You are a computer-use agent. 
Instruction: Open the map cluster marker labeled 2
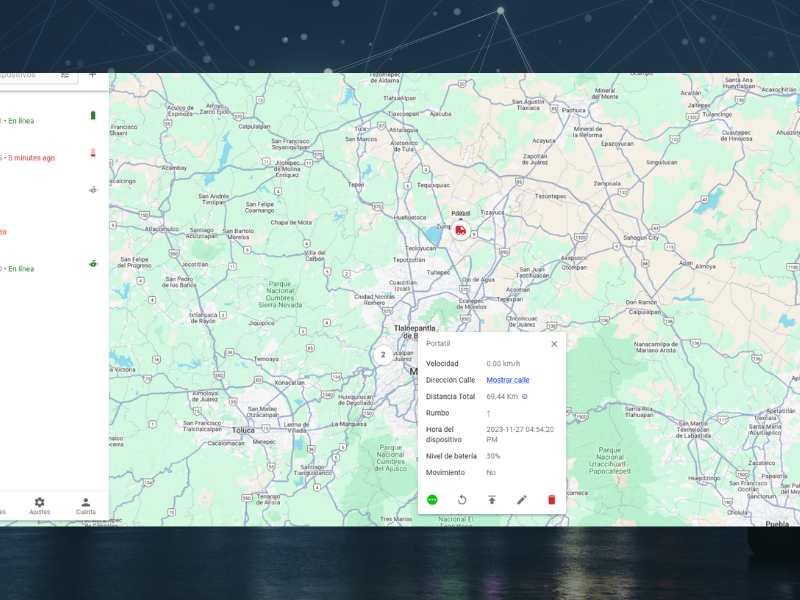click(383, 355)
